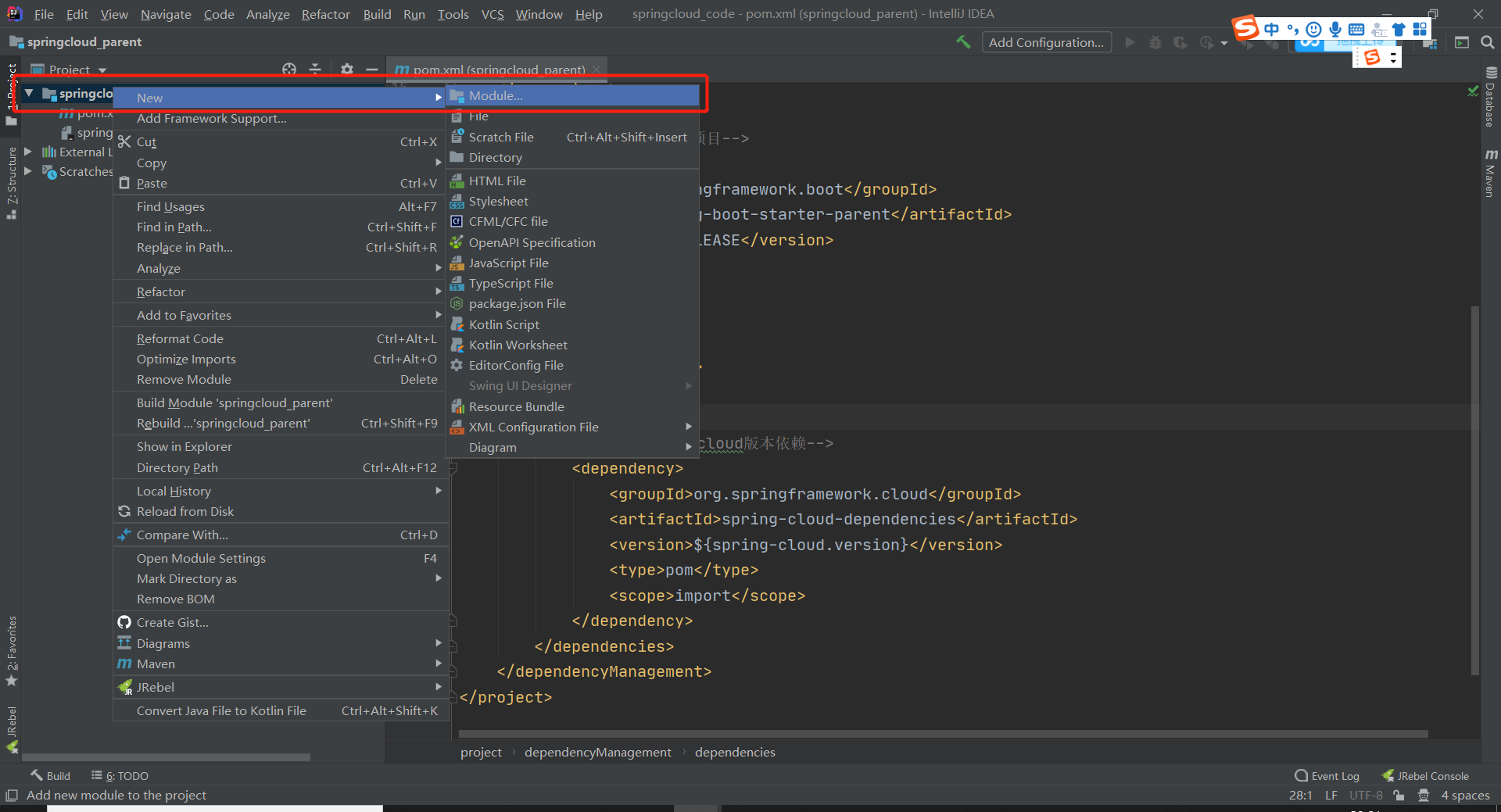Open the Navigate menu

166,14
